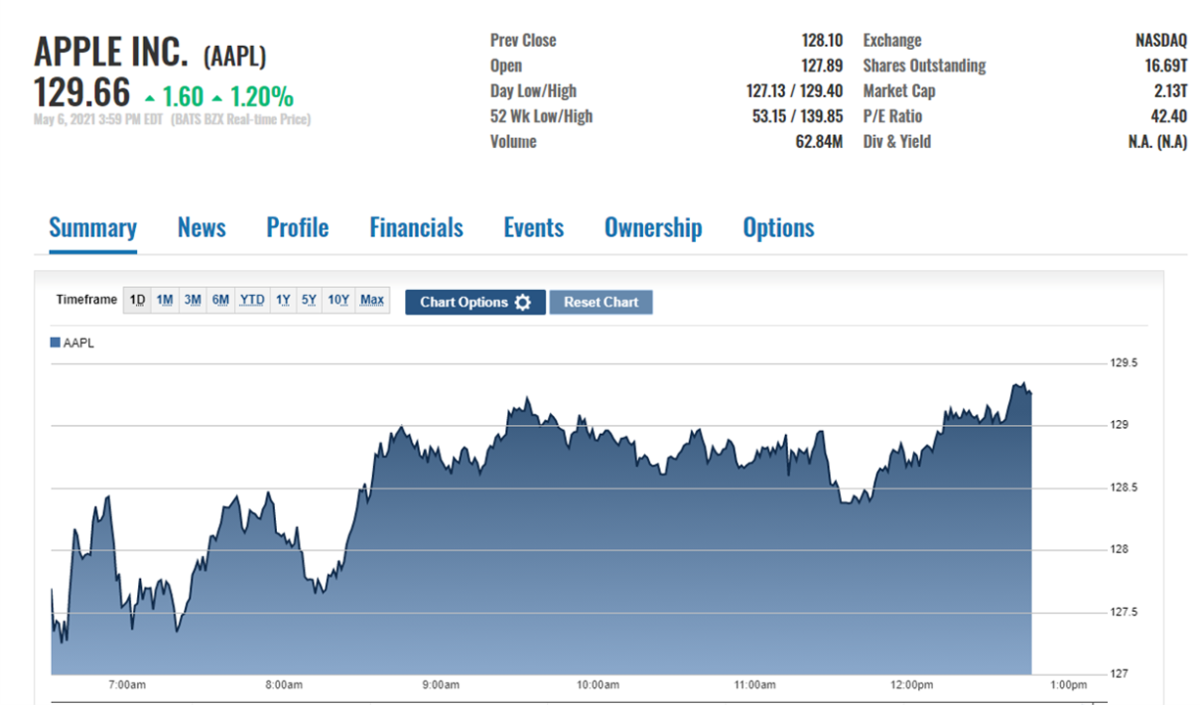Click the green up arrow before 1.60

pos(150,98)
